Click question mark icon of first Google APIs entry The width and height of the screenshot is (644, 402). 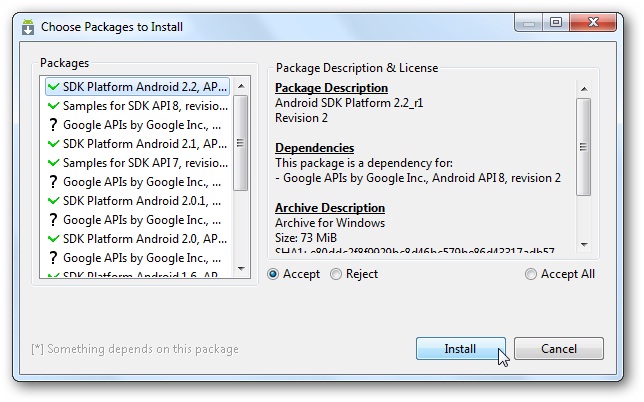point(53,125)
